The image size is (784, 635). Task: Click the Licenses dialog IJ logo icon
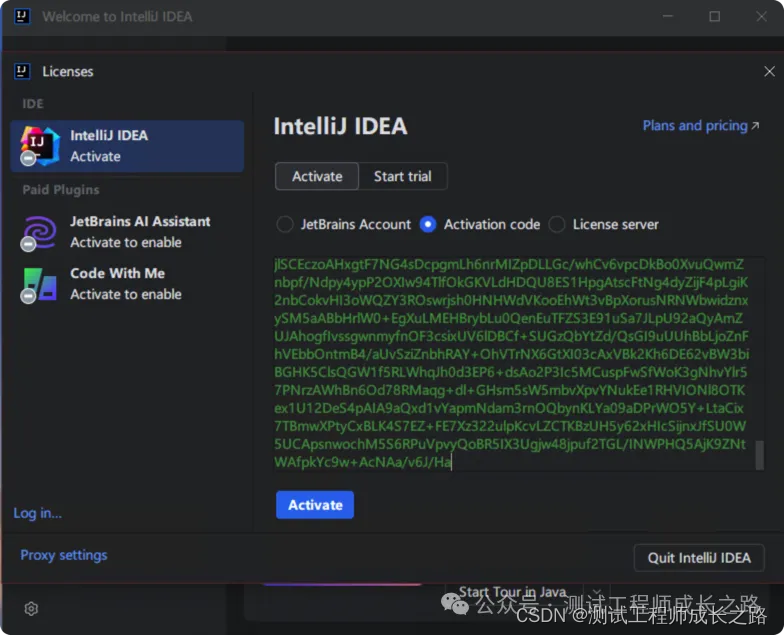22,72
